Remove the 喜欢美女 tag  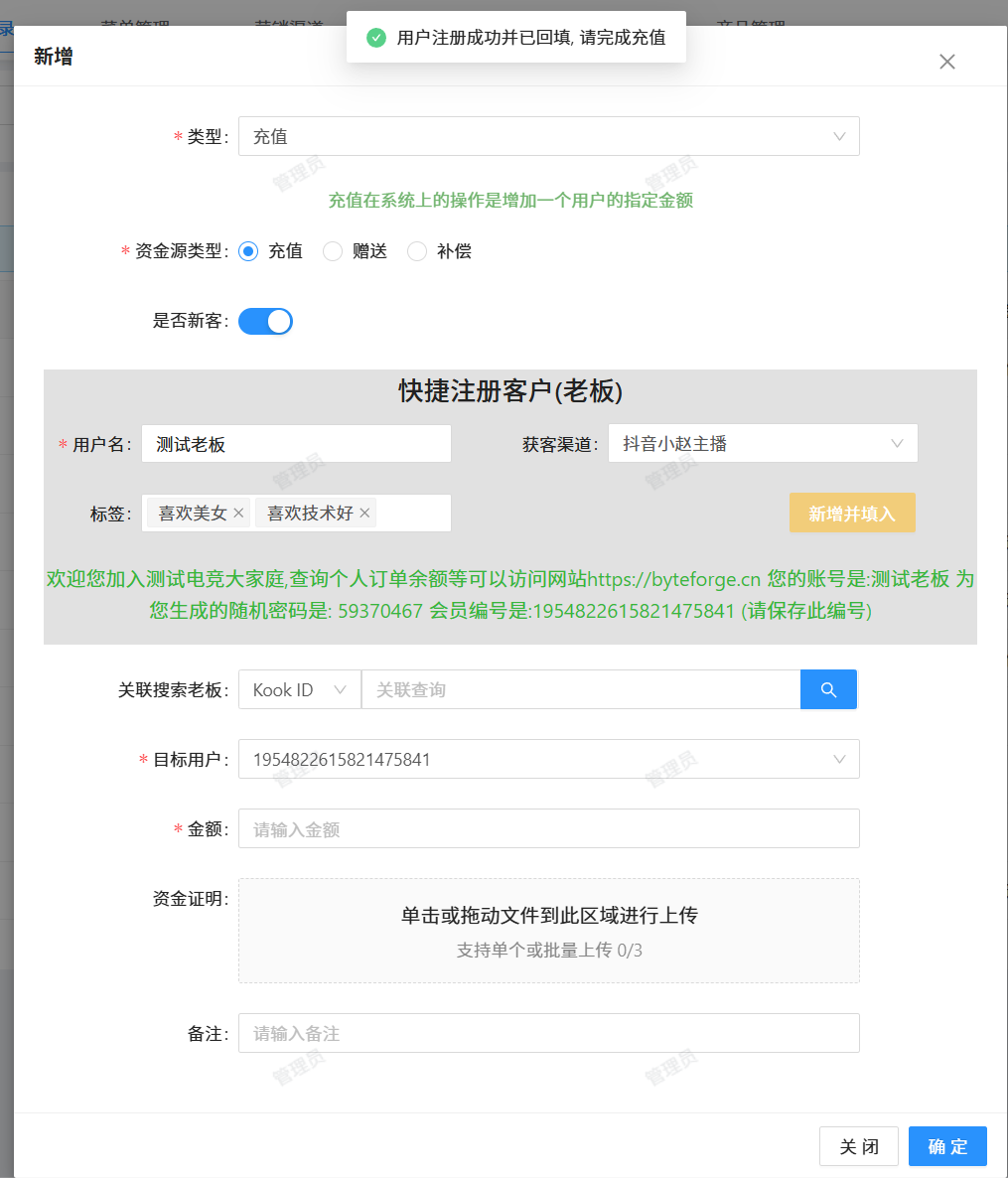[239, 514]
